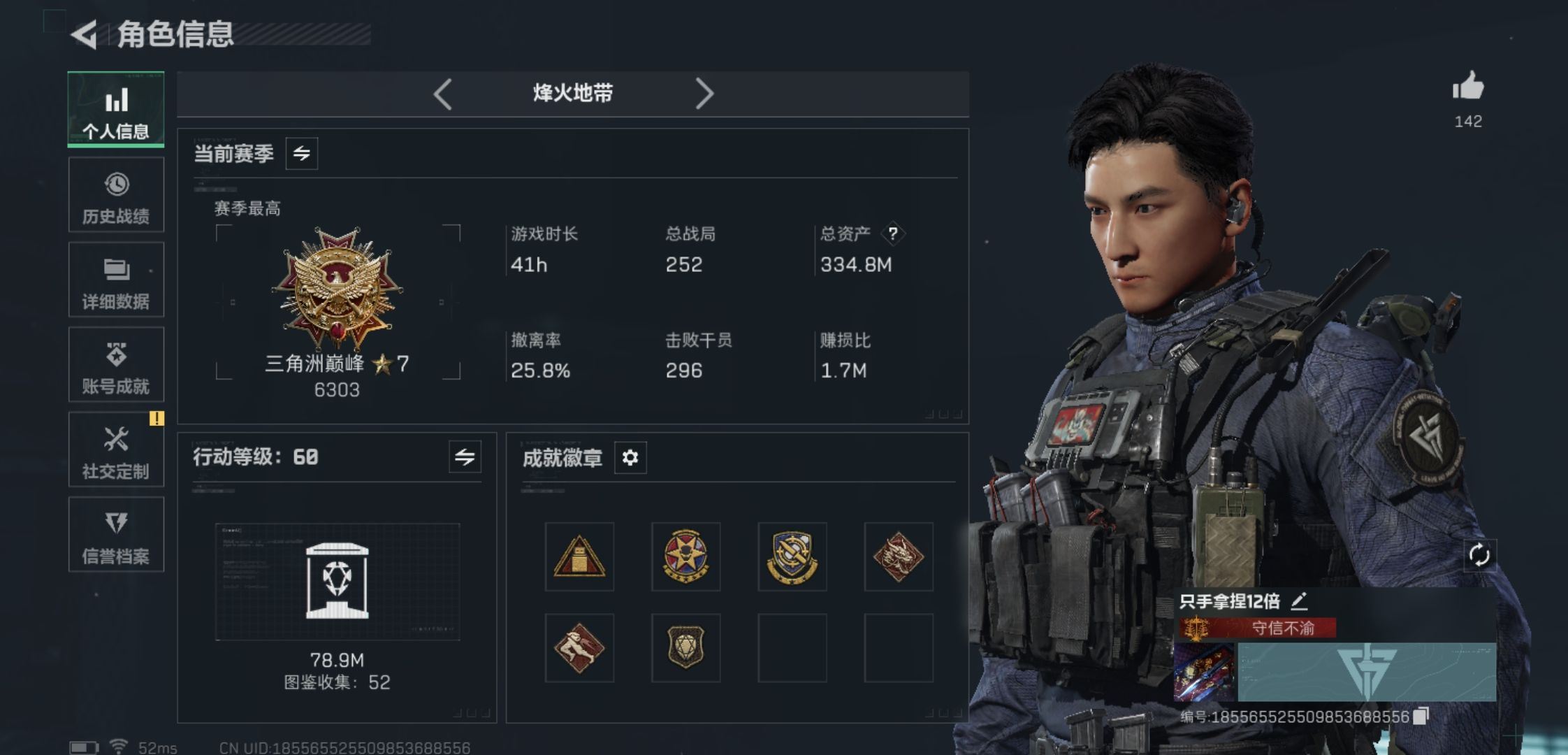Open the 详细数据 tab
The image size is (1568, 755).
[116, 280]
